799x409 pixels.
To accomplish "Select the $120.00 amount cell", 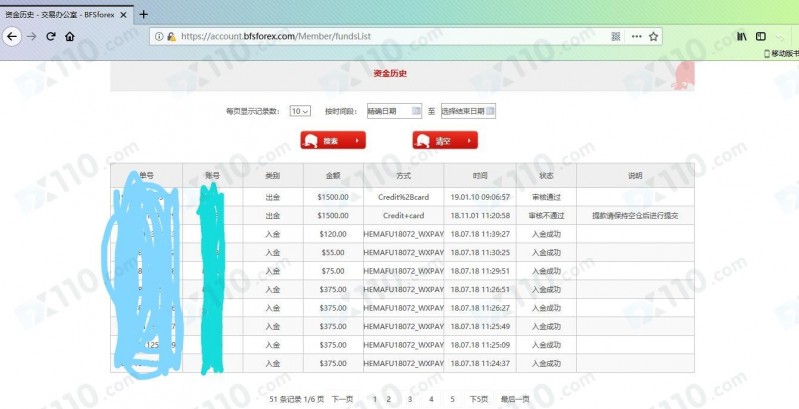I will [x=333, y=234].
